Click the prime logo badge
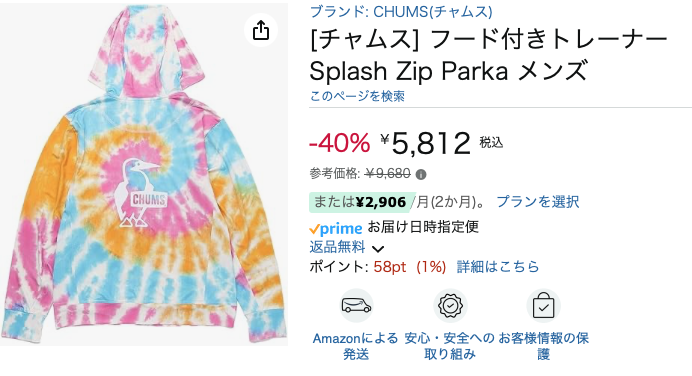Image resolution: width=692 pixels, height=376 pixels. tap(336, 228)
